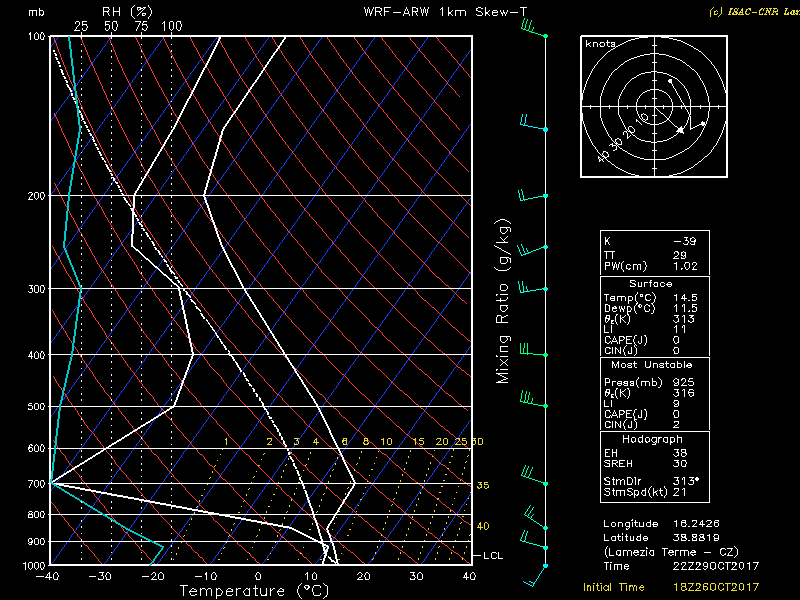Click the -20 temperature axis label
Image resolution: width=800 pixels, height=600 pixels.
[x=153, y=576]
